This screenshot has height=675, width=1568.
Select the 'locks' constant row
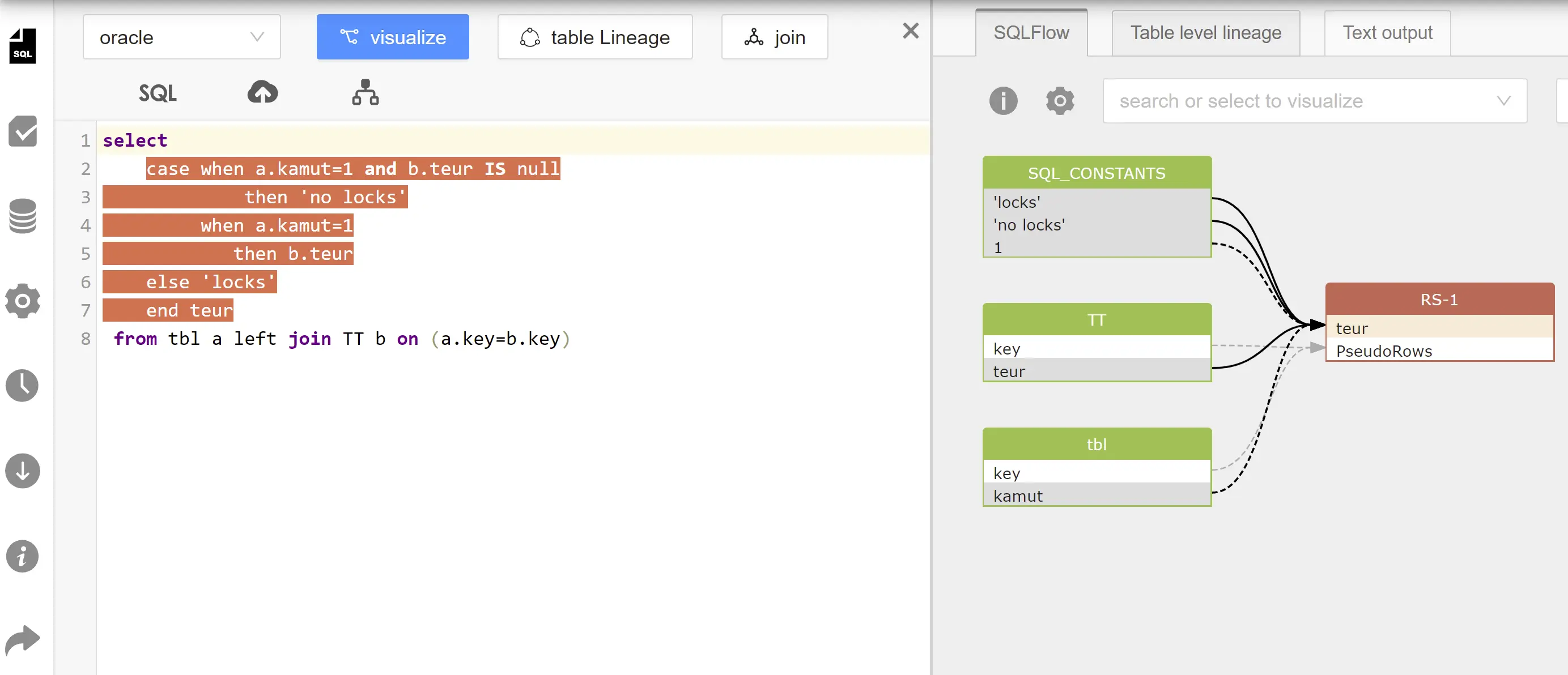point(1097,201)
